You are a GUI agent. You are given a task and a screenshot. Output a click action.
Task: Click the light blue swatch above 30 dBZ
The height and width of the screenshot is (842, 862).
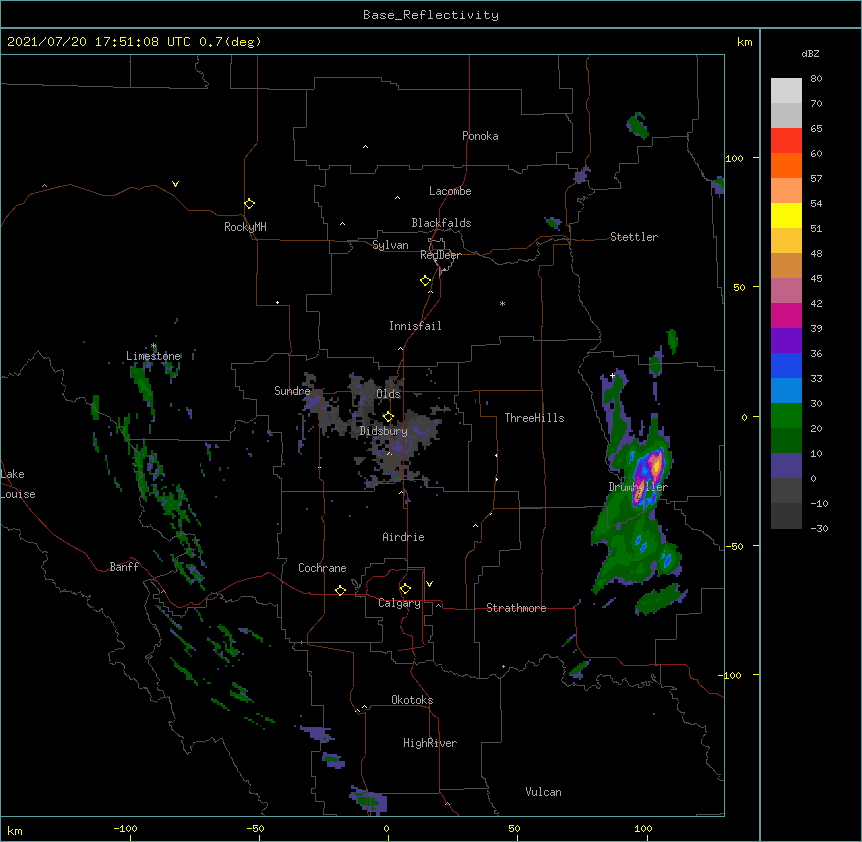tap(786, 391)
